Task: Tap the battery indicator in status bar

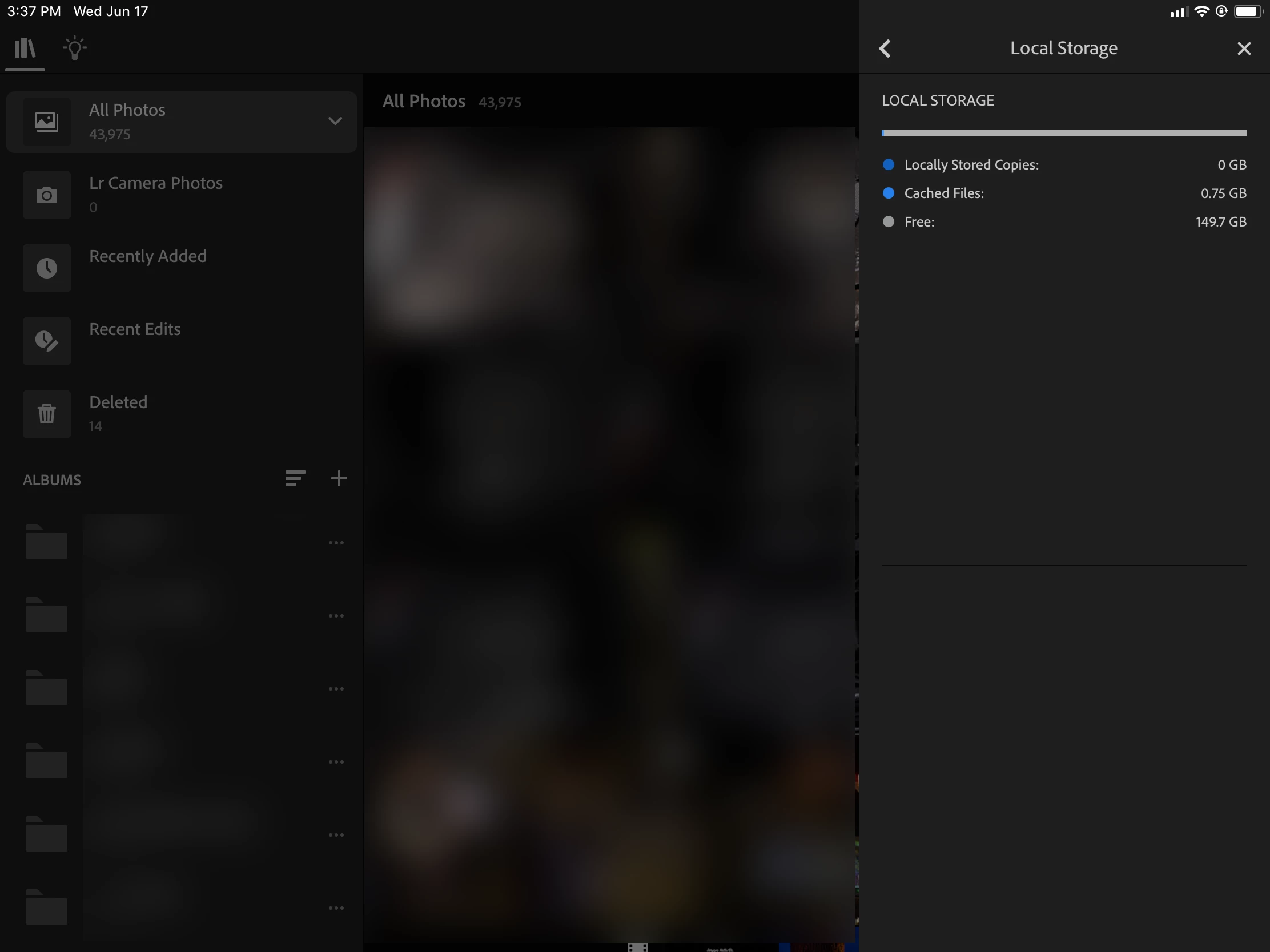Action: point(1247,11)
